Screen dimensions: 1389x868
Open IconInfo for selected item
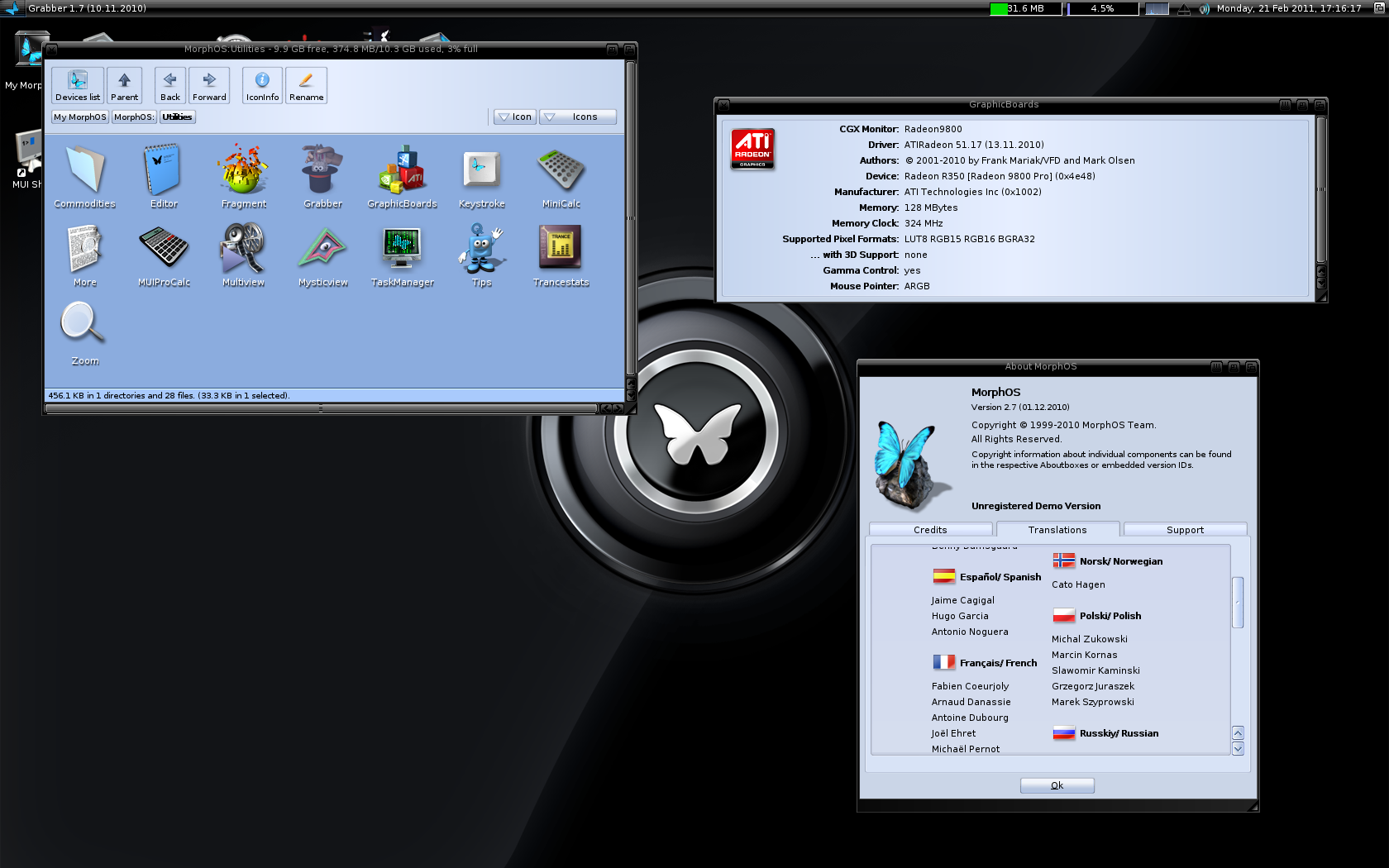(x=262, y=85)
